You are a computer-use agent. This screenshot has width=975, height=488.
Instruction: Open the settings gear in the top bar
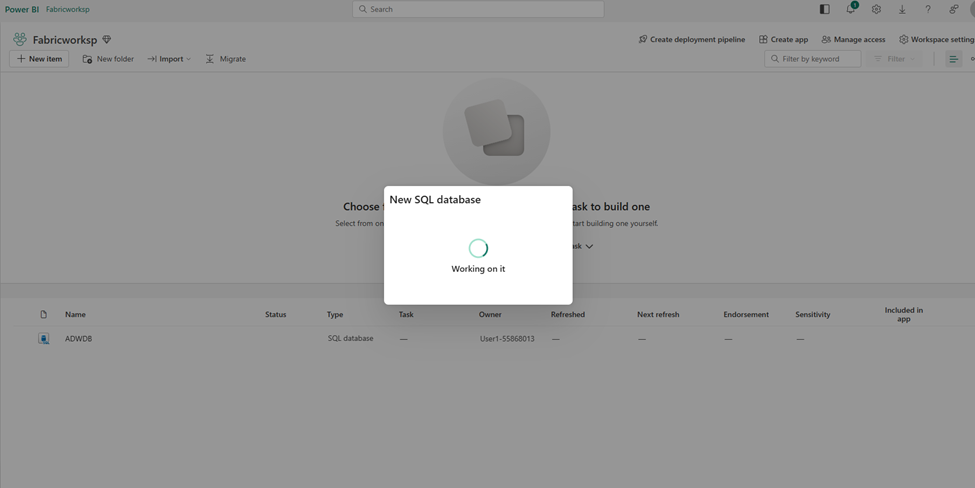pyautogui.click(x=876, y=9)
